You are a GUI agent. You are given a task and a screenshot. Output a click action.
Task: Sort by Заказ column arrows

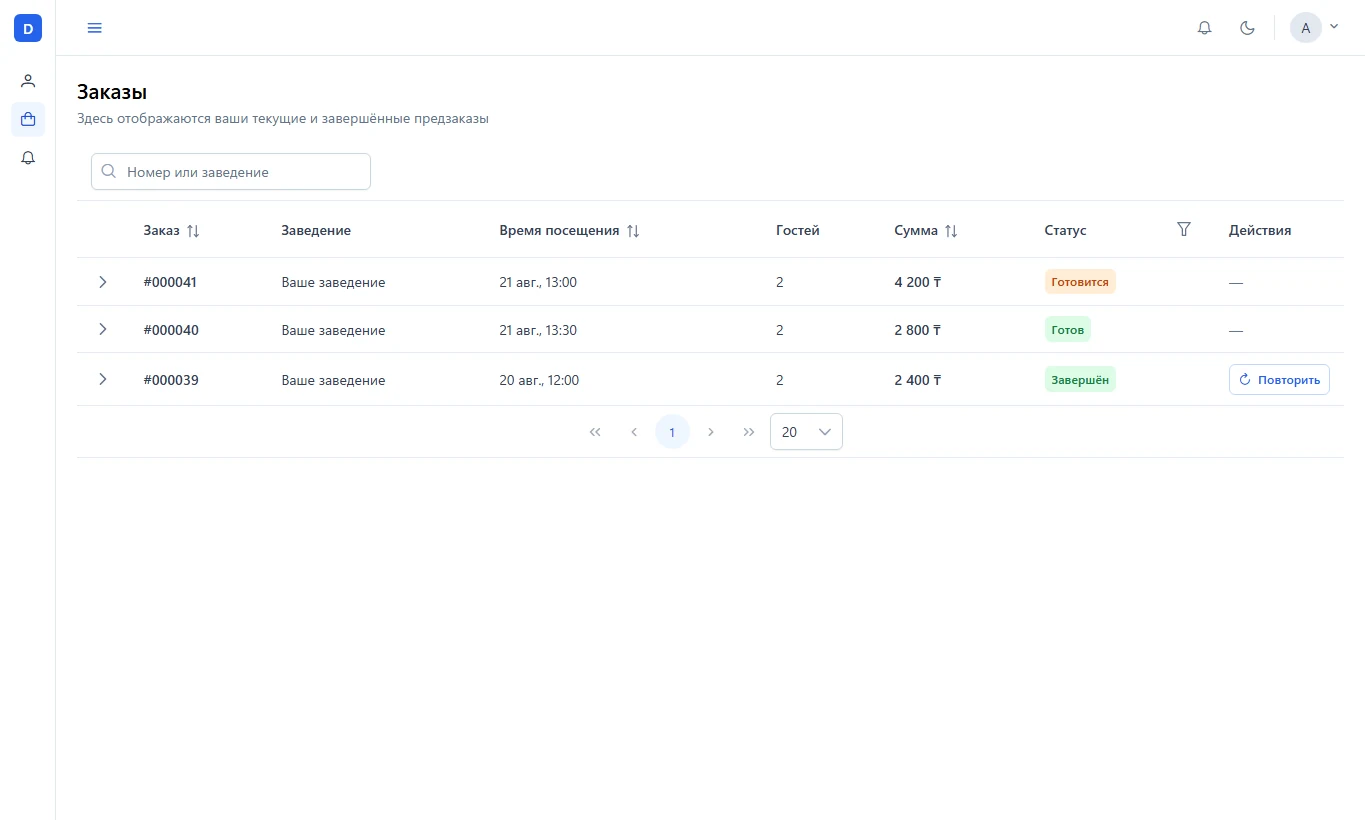(x=193, y=231)
